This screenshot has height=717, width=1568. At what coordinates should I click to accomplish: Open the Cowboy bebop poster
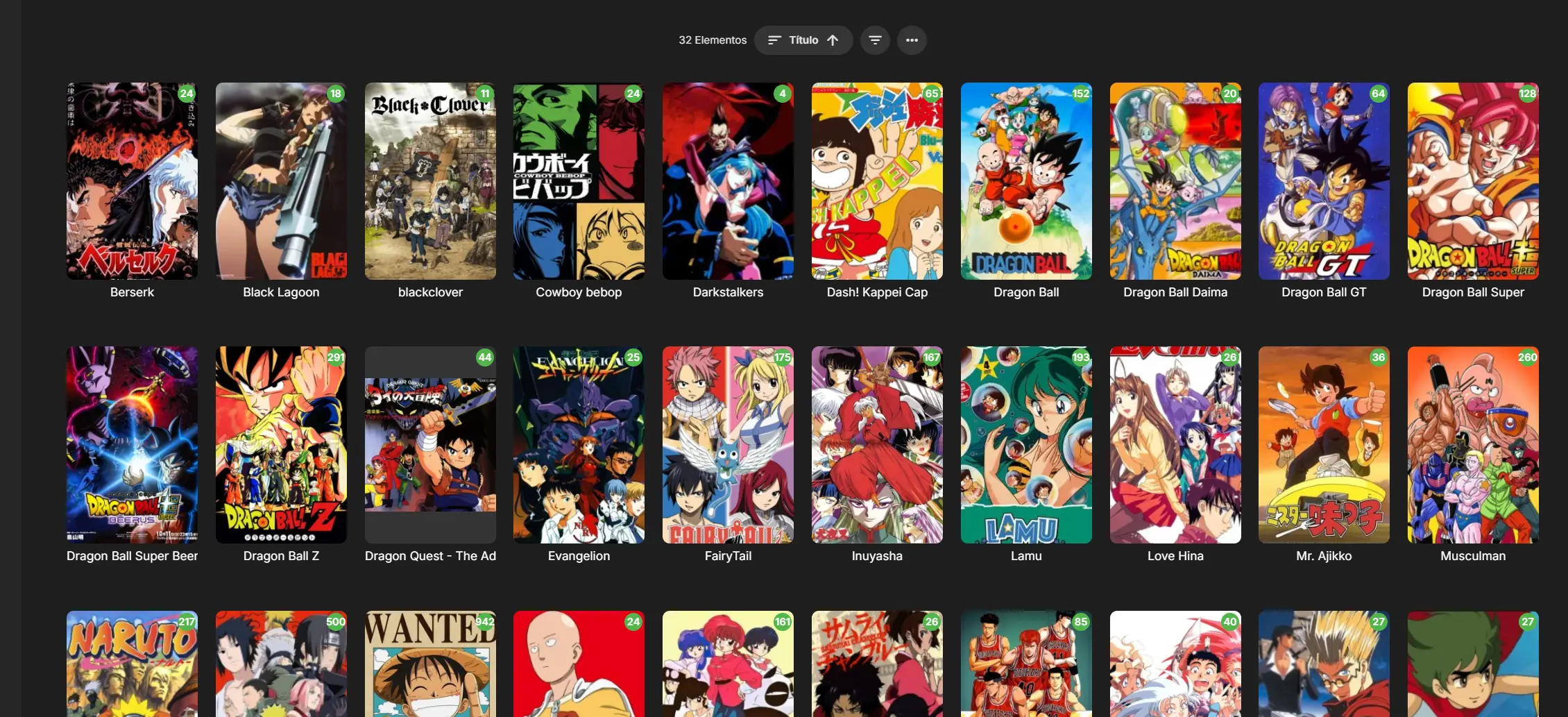[x=579, y=181]
